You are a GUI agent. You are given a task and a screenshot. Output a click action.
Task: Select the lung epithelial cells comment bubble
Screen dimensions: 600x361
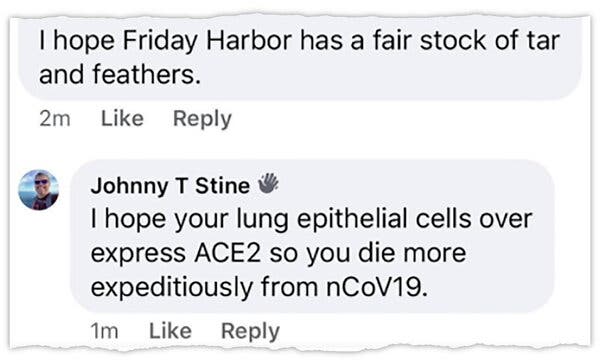click(x=313, y=236)
